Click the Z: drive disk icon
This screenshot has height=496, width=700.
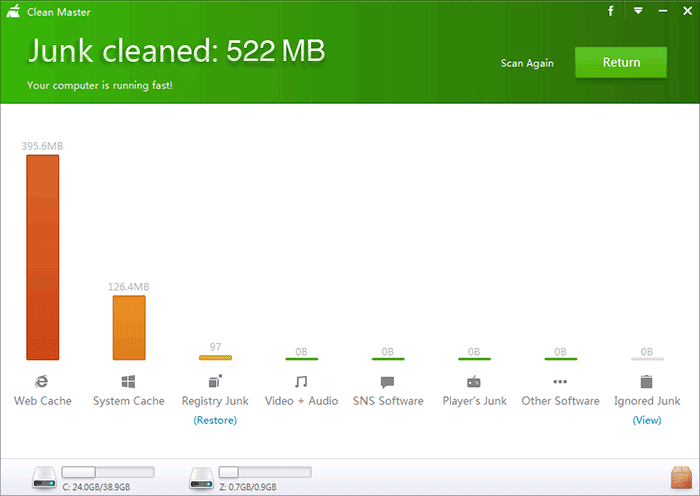201,478
